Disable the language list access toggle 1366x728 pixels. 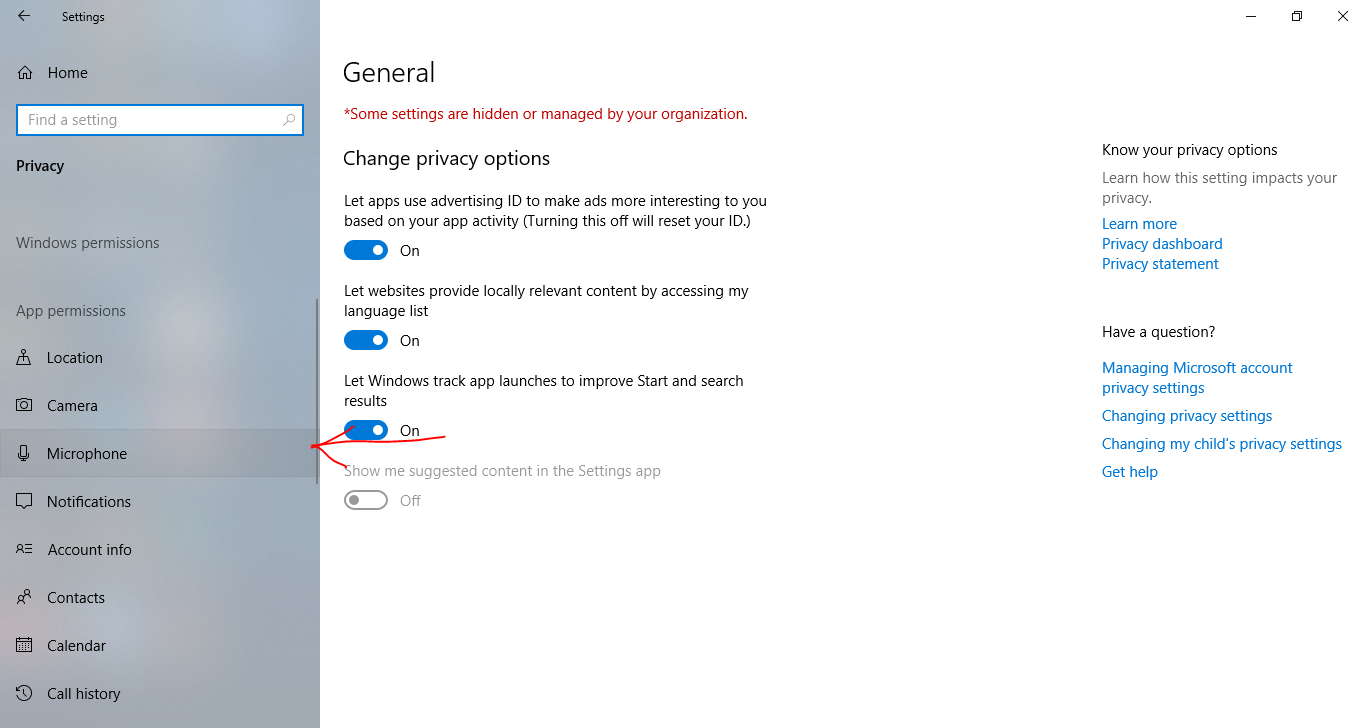click(366, 341)
